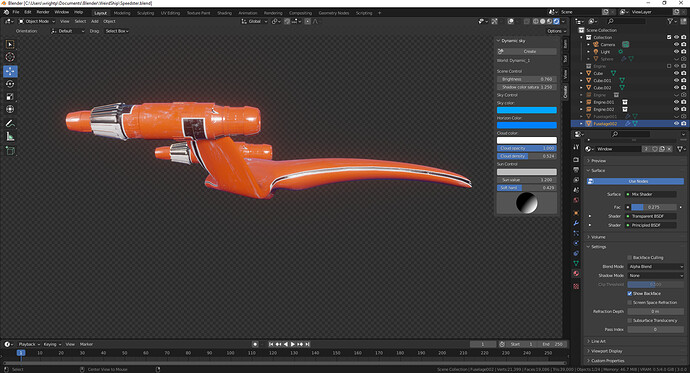Open the Object Mode dropdown
This screenshot has height=373, width=690.
pos(37,21)
